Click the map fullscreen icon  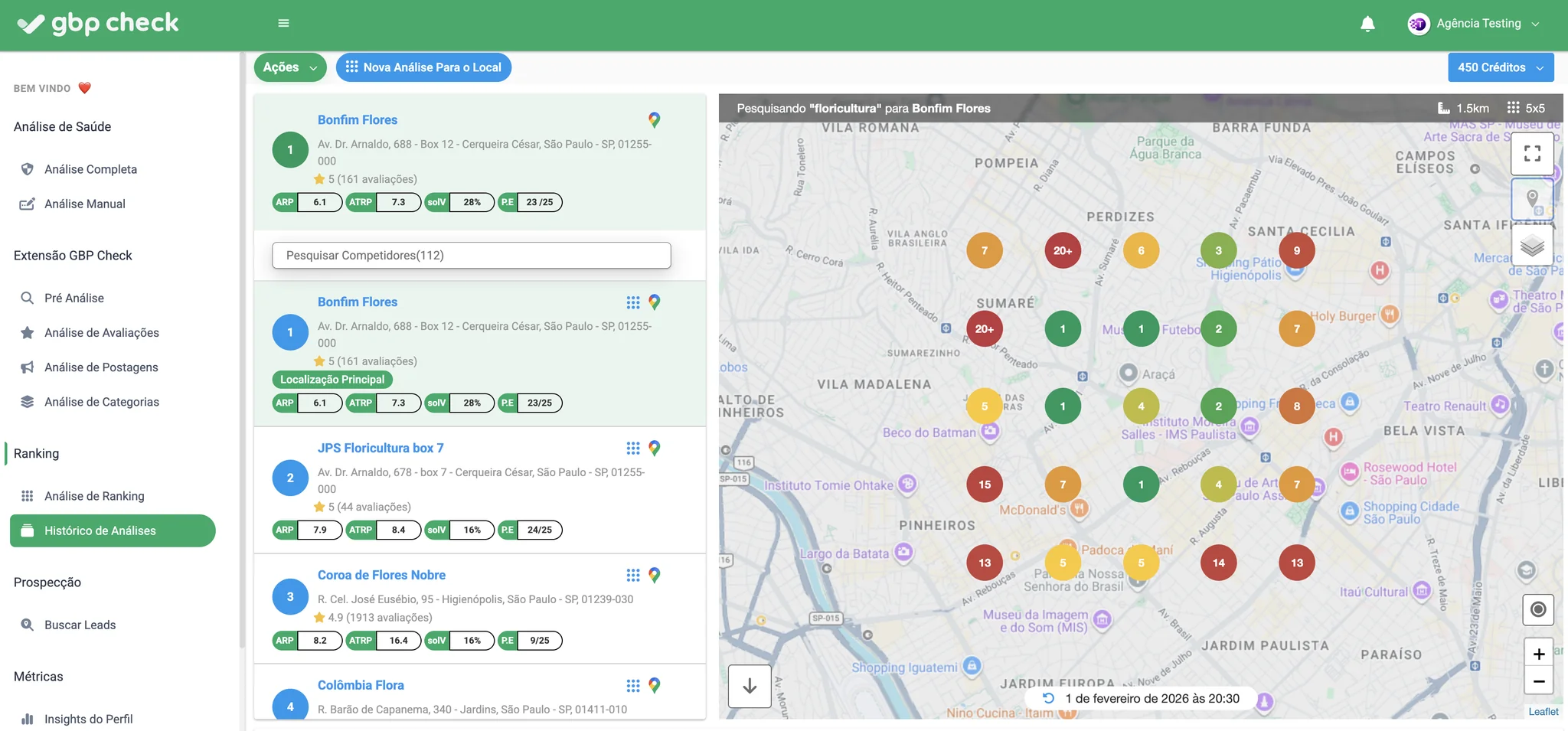point(1532,154)
